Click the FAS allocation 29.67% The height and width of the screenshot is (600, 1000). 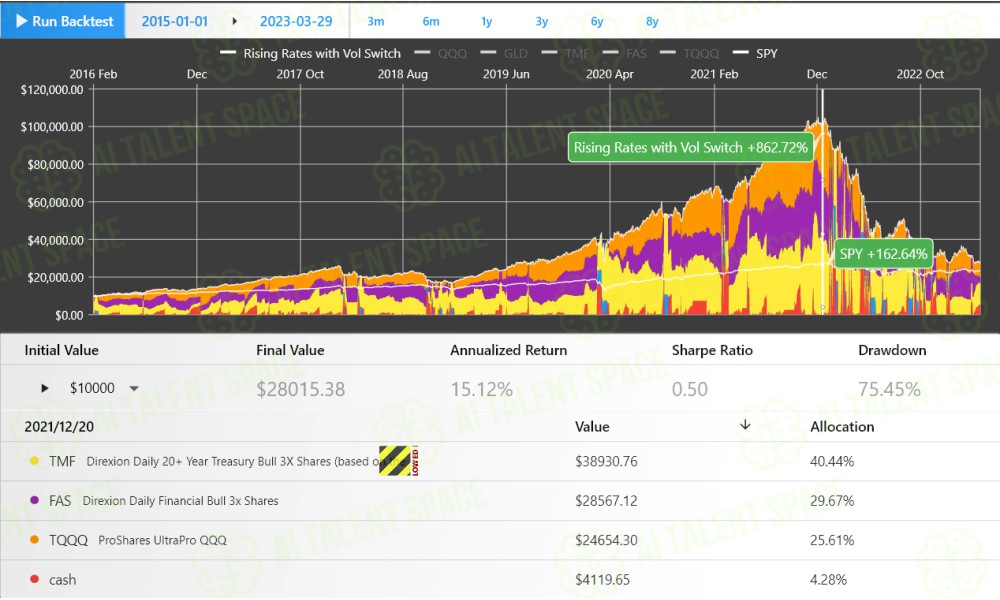pos(832,501)
